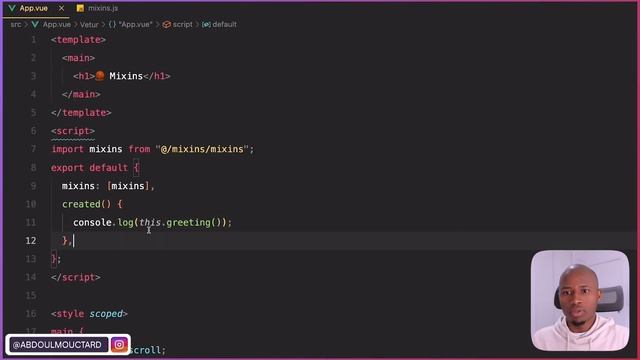Open the mixins.js editor tab
The width and height of the screenshot is (640, 360).
pyautogui.click(x=103, y=8)
